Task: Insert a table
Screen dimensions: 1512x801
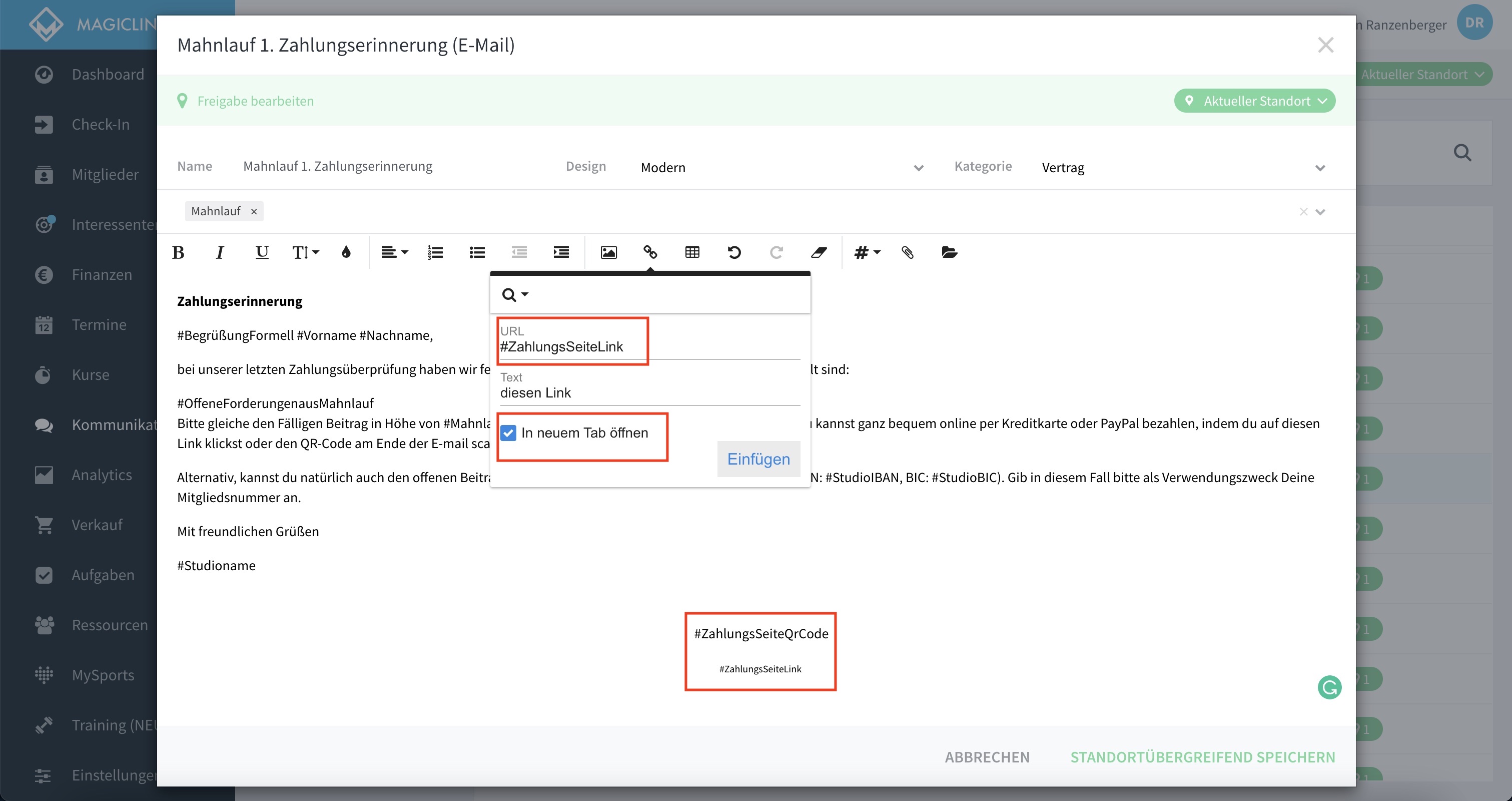Action: [x=692, y=252]
